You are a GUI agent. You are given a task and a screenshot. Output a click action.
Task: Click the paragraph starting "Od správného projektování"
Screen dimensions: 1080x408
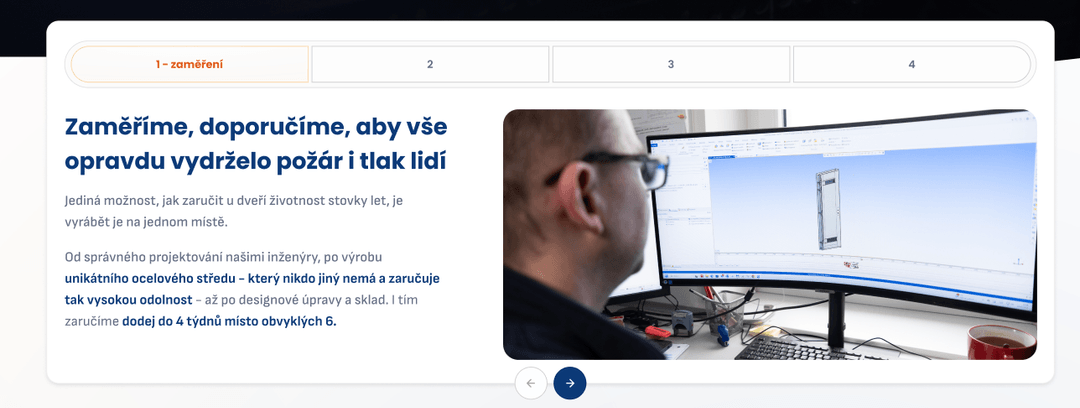pyautogui.click(x=230, y=256)
